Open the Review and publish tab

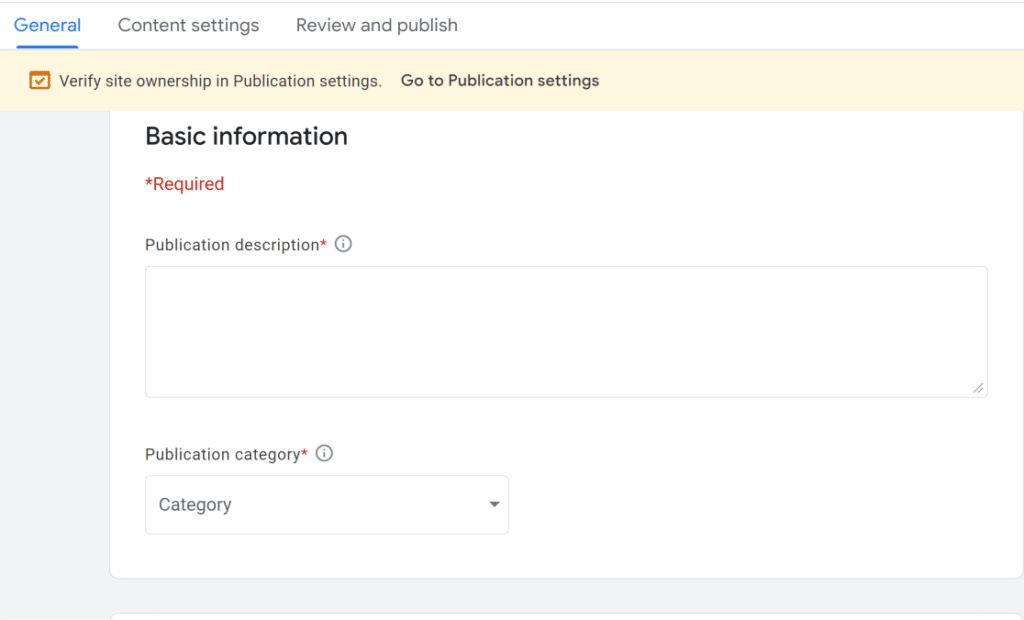coord(376,25)
